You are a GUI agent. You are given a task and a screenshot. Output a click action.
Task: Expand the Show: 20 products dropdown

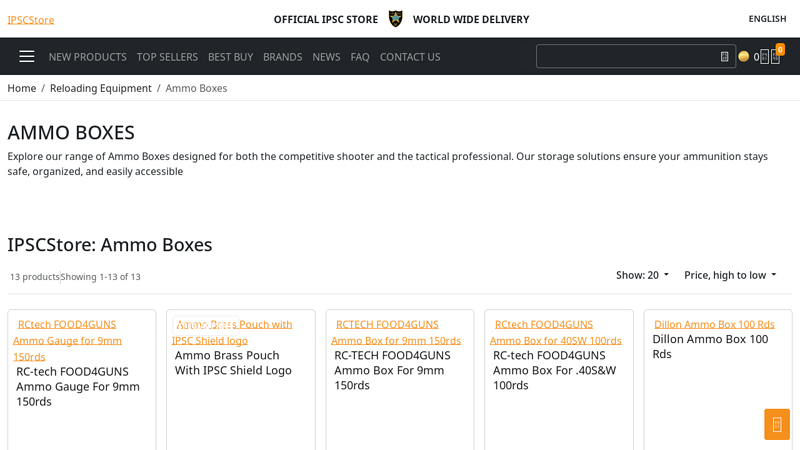pos(642,275)
